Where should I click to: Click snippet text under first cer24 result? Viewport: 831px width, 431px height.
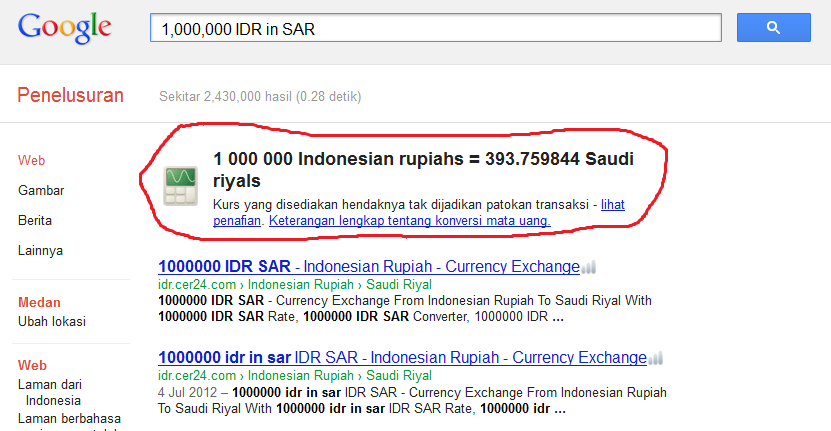pos(405,309)
